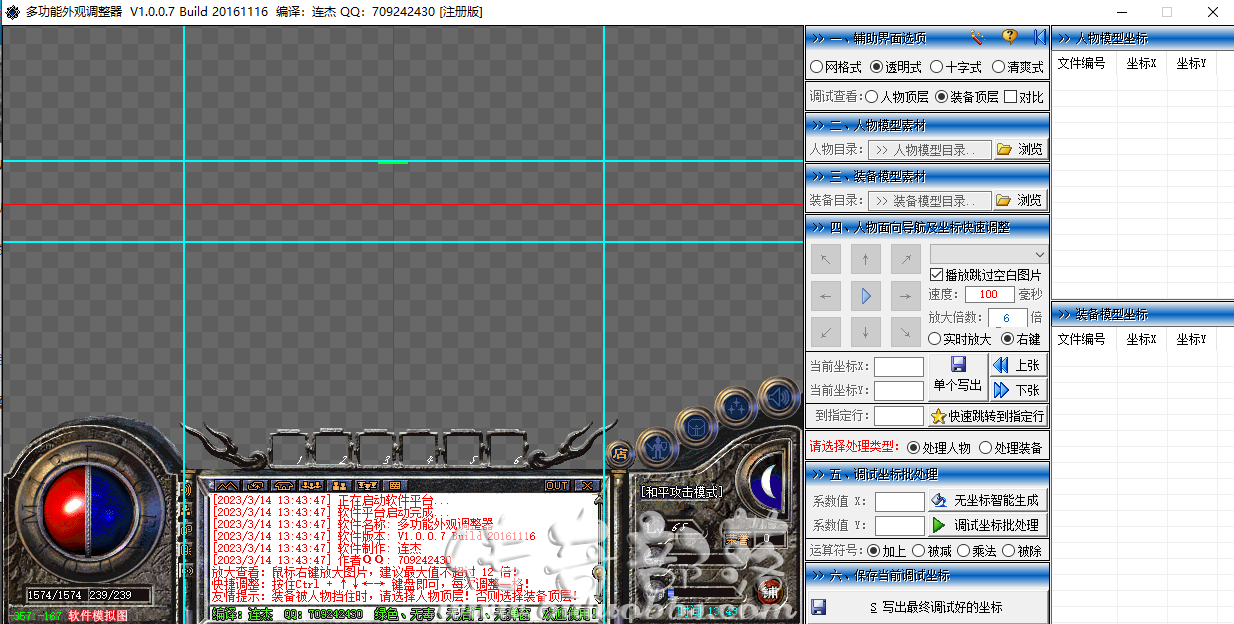Viewport: 1234px width, 624px height.
Task: Click the right direction arrow
Action: (906, 296)
